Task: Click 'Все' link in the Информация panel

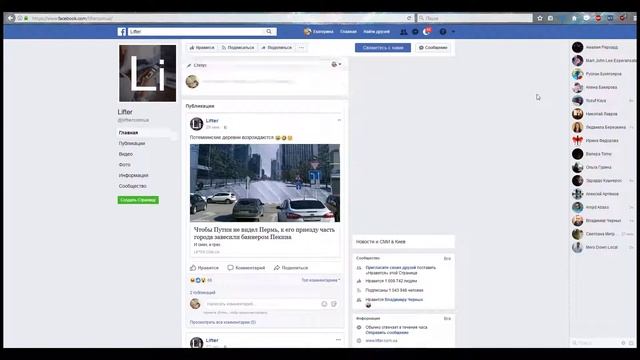Action: coord(447,318)
